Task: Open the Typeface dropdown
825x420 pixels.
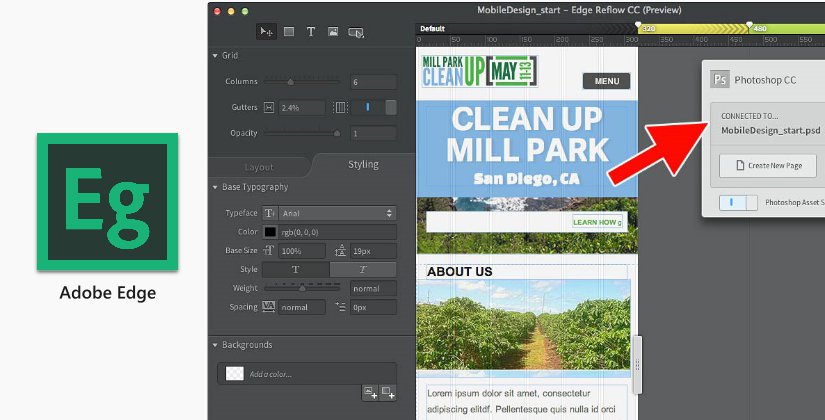Action: (x=337, y=213)
